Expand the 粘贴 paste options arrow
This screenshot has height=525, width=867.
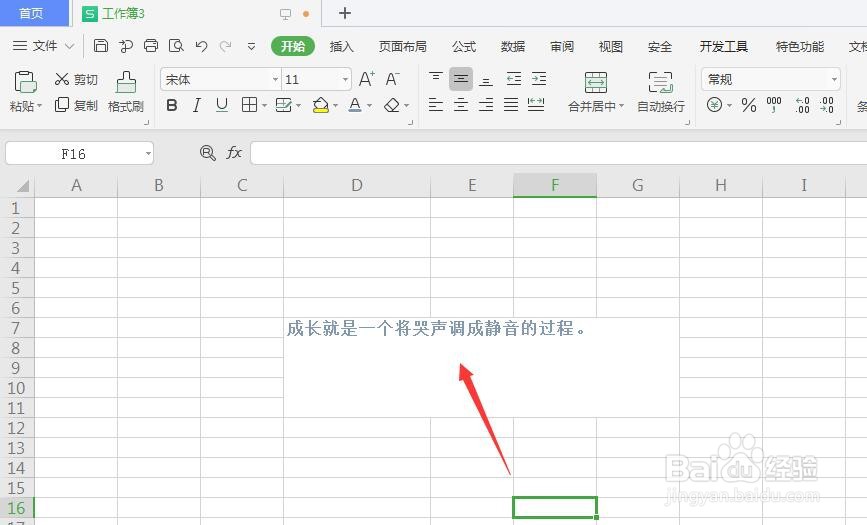tap(39, 106)
